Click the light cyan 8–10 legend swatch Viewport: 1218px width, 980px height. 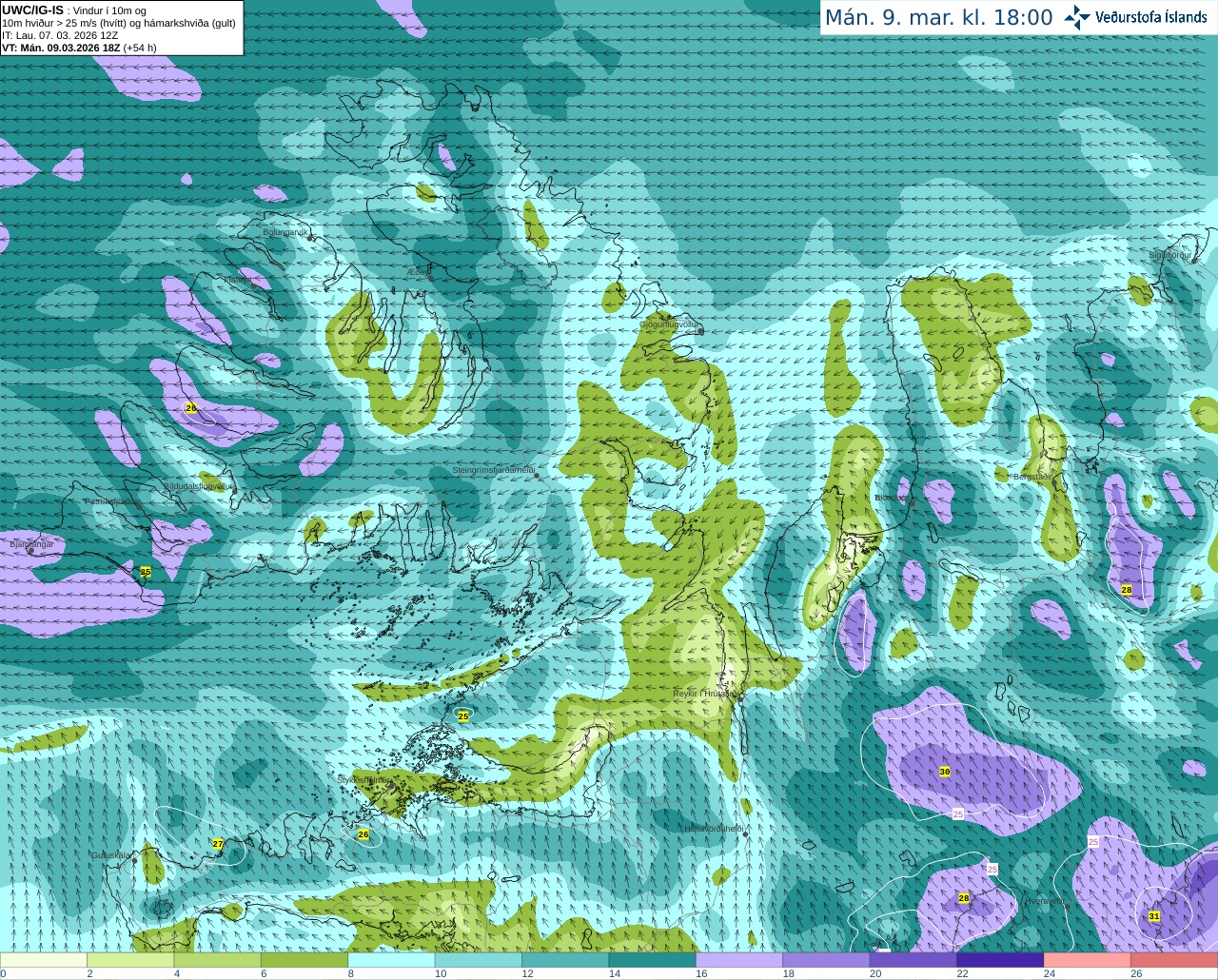coord(392,961)
